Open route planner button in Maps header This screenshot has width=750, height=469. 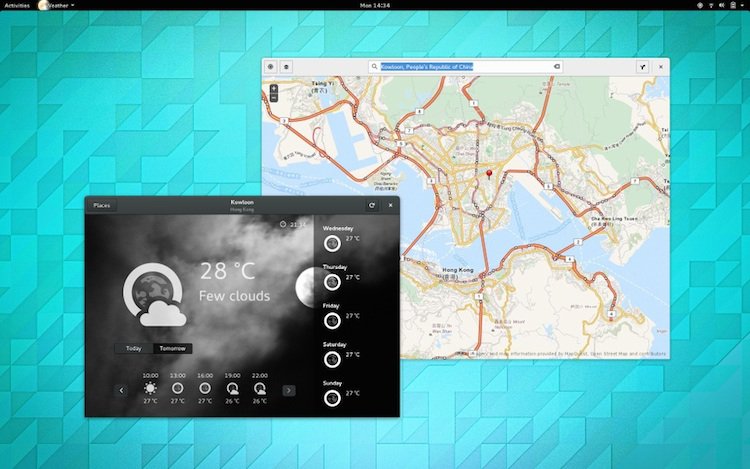[642, 67]
